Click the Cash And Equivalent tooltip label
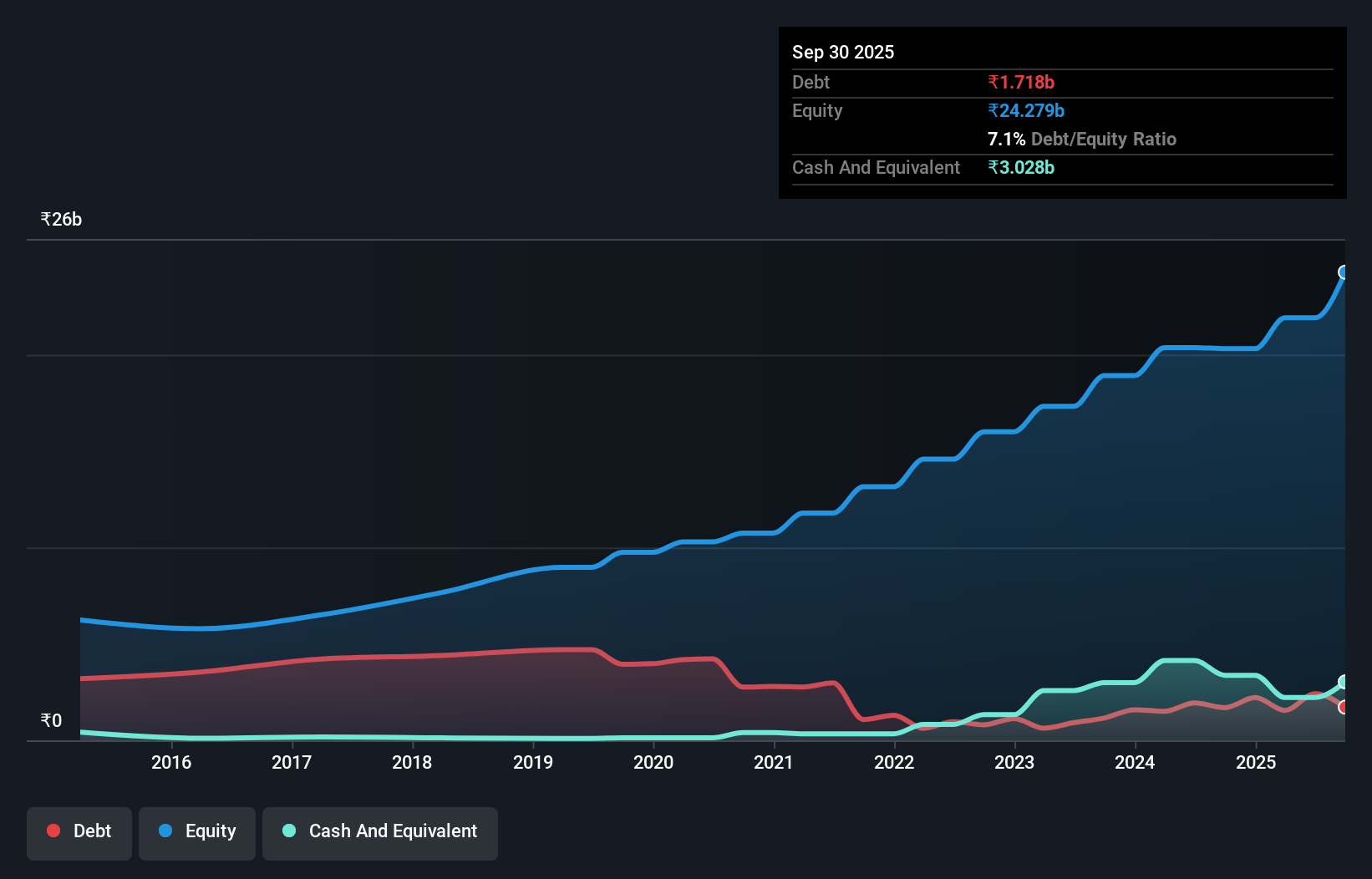 point(877,167)
